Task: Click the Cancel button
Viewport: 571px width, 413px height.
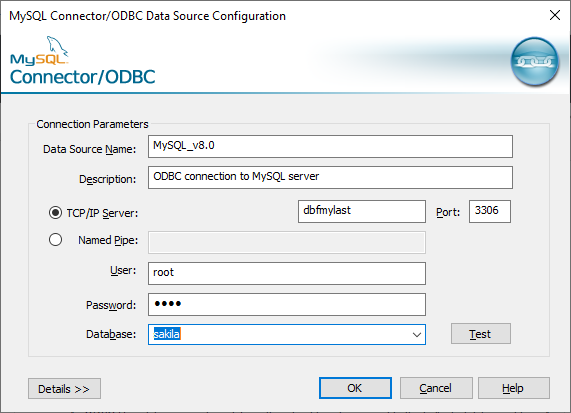Action: 436,388
